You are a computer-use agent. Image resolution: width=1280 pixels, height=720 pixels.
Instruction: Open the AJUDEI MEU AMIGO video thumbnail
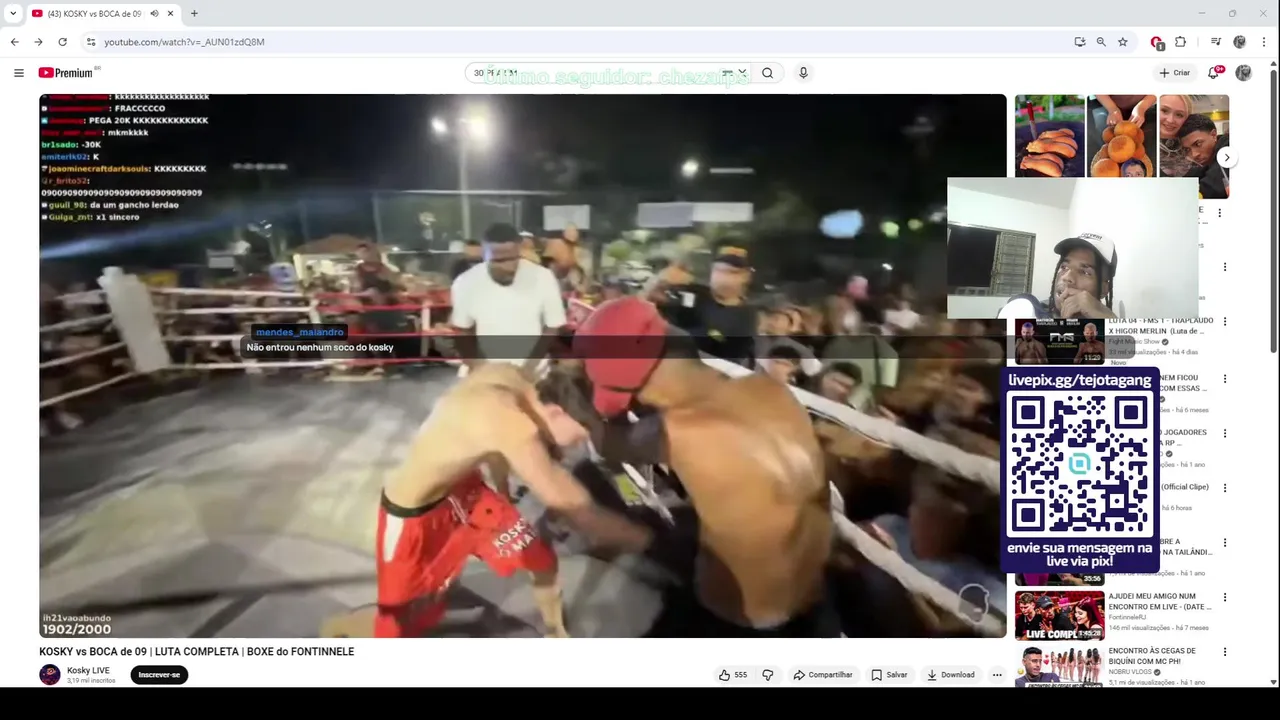[x=1059, y=615]
